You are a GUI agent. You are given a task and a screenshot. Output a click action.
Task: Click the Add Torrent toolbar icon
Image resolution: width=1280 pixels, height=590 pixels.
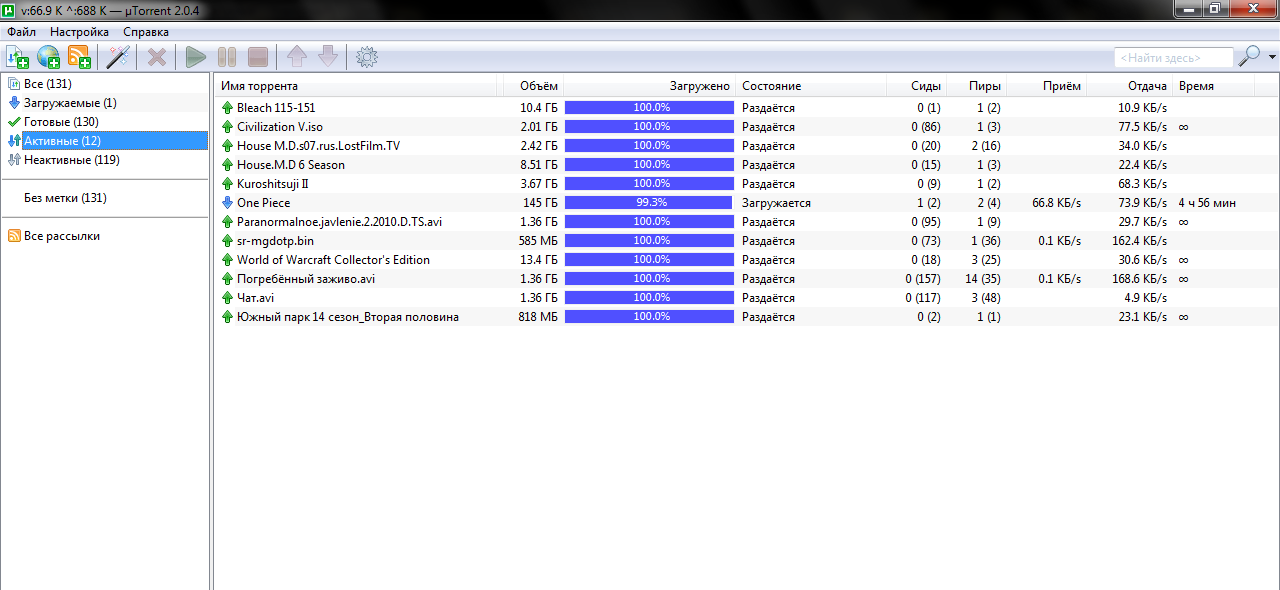(x=17, y=57)
